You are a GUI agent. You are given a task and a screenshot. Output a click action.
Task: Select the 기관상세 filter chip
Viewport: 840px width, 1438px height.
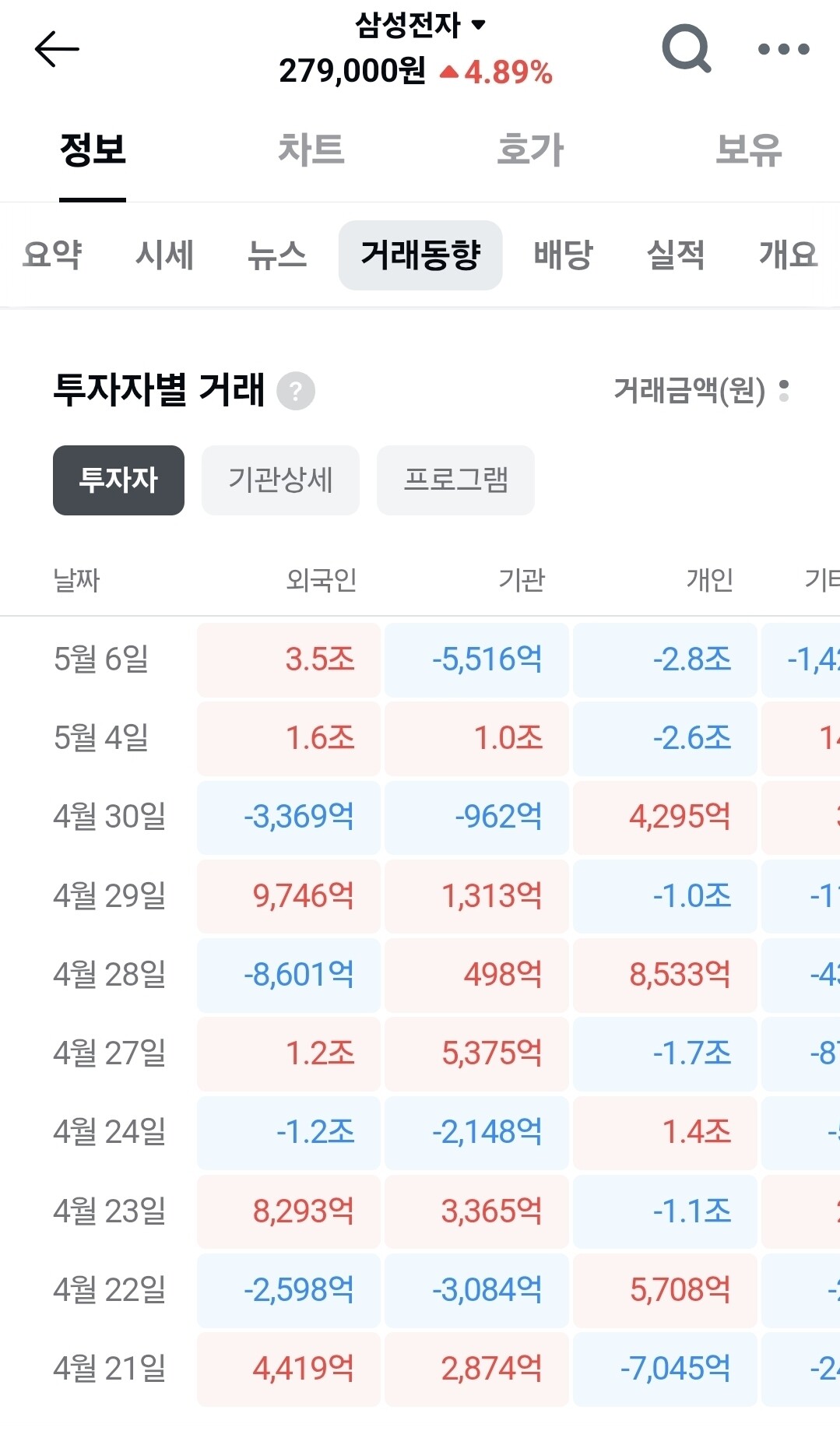click(x=280, y=480)
